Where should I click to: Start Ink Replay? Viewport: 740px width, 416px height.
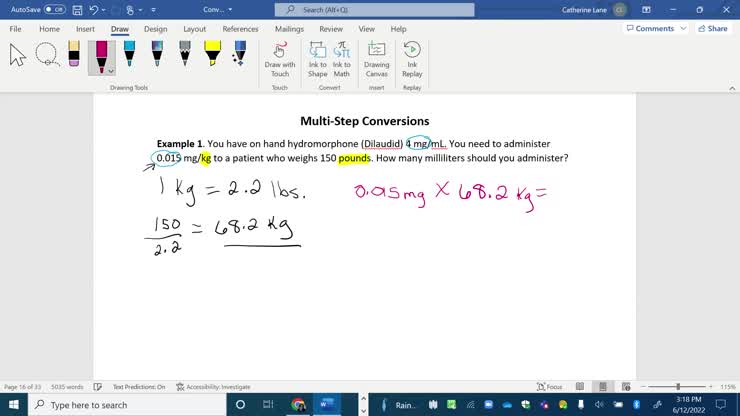click(412, 58)
